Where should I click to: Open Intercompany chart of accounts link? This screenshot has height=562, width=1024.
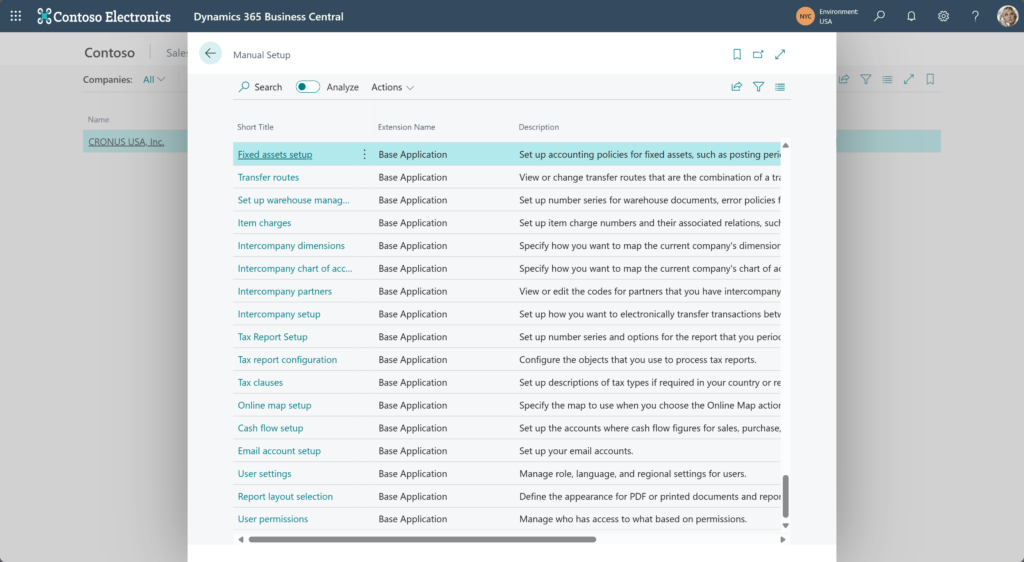tap(295, 269)
